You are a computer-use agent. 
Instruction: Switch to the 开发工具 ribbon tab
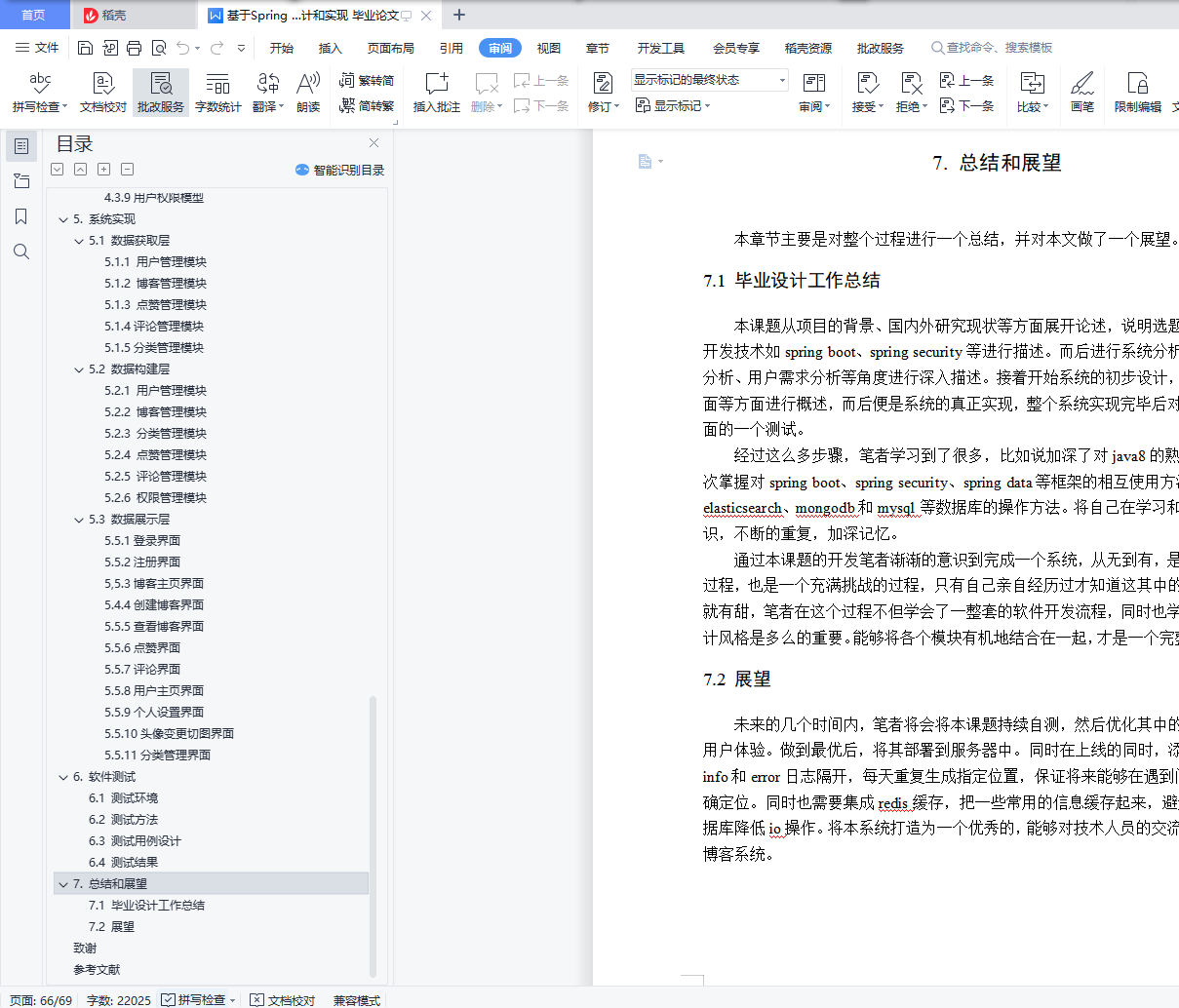(x=661, y=48)
